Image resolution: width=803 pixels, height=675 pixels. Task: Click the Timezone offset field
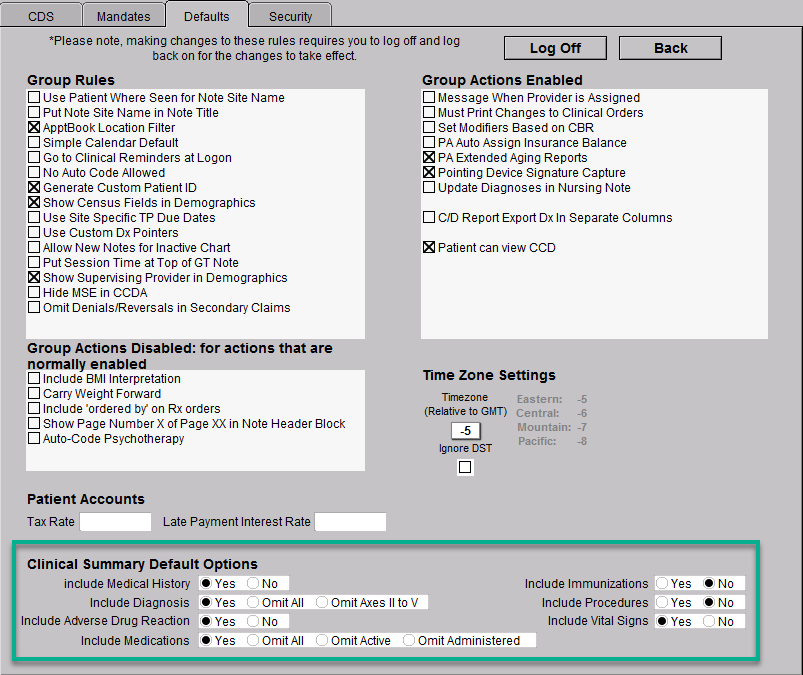(x=465, y=431)
